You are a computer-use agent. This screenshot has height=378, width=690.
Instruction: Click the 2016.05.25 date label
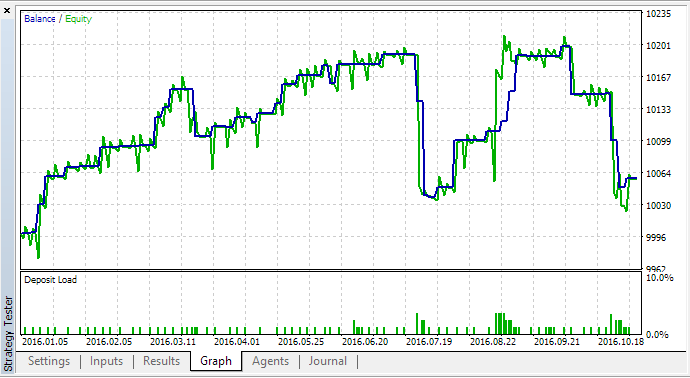[301, 342]
